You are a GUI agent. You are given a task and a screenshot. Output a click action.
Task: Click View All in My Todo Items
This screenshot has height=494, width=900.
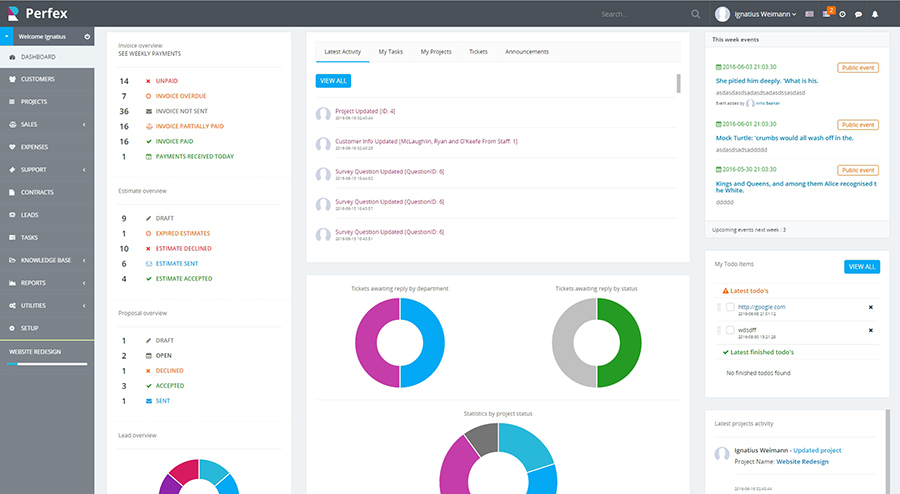point(861,267)
